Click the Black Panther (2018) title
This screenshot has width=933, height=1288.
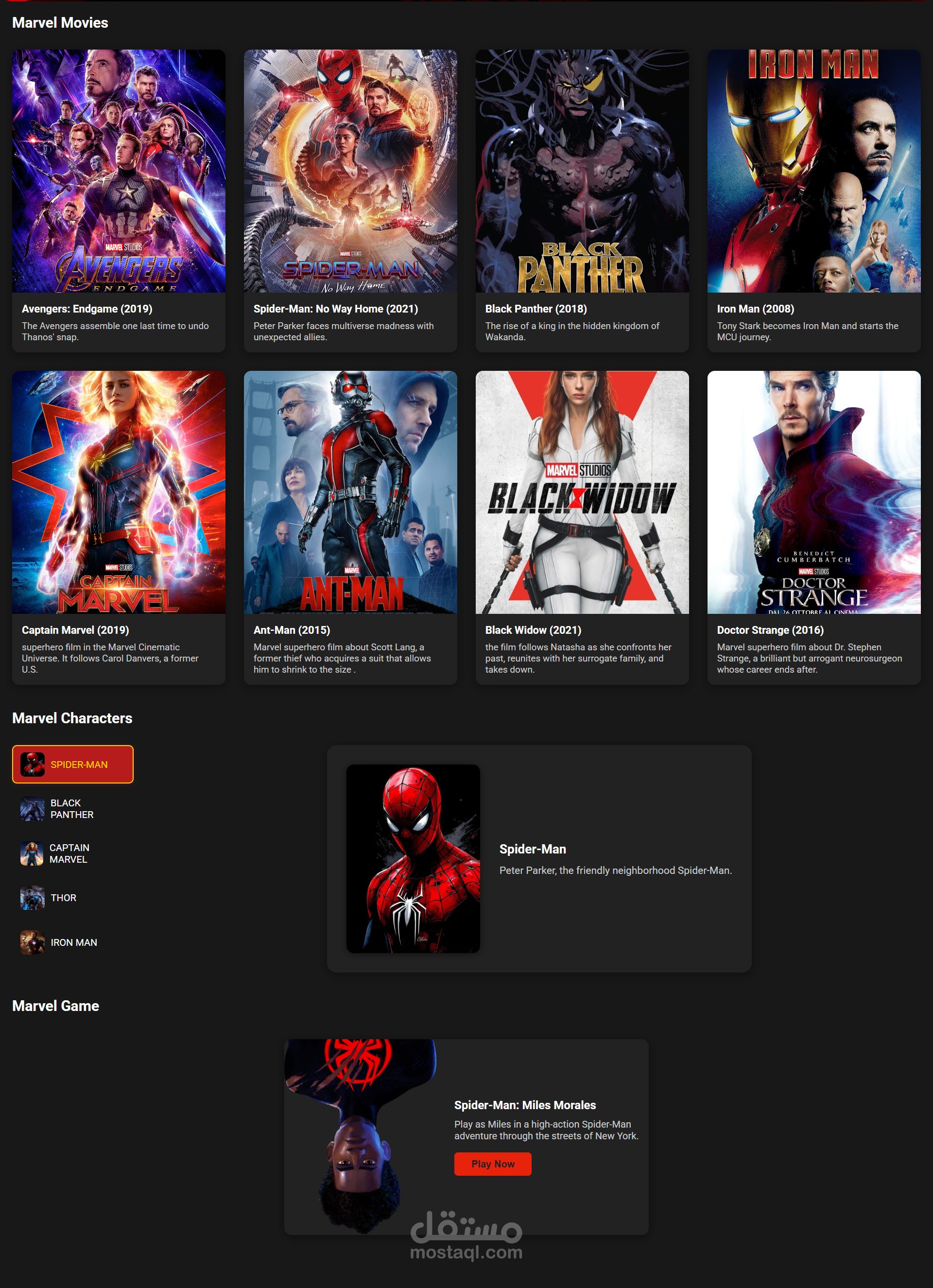[x=536, y=309]
